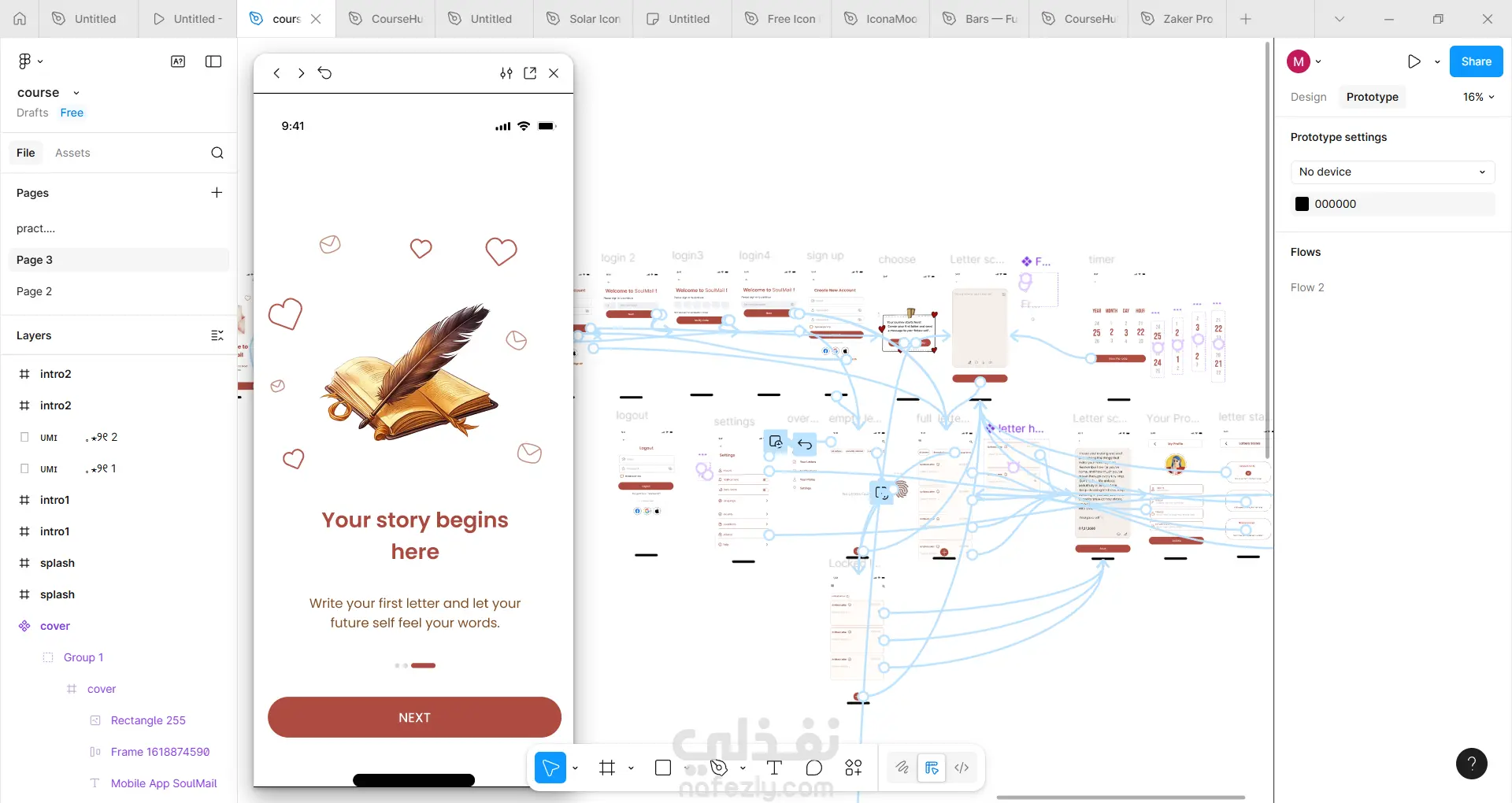Add a new page with plus icon
1512x803 pixels.
pyautogui.click(x=217, y=193)
